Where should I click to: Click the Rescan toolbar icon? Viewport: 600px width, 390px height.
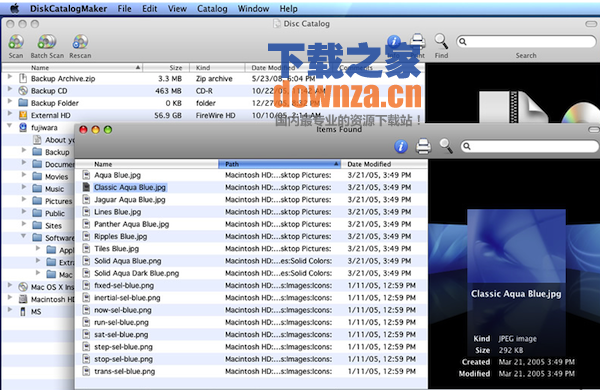coord(80,42)
